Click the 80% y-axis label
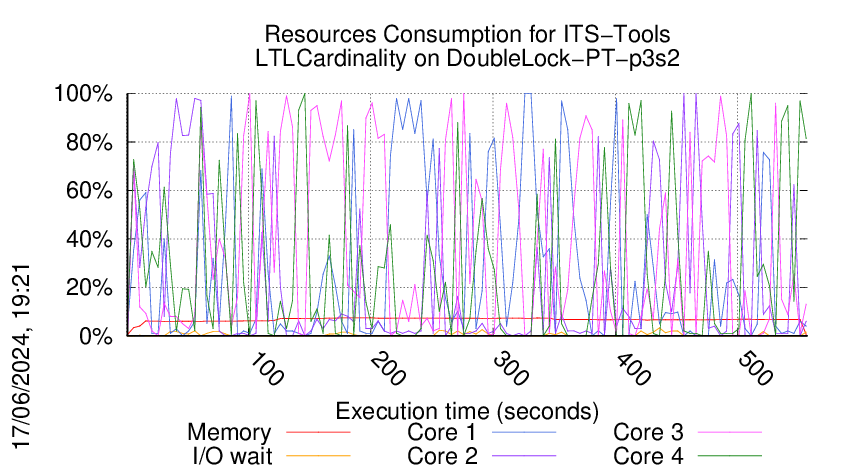This screenshot has width=850, height=475. coord(89,143)
